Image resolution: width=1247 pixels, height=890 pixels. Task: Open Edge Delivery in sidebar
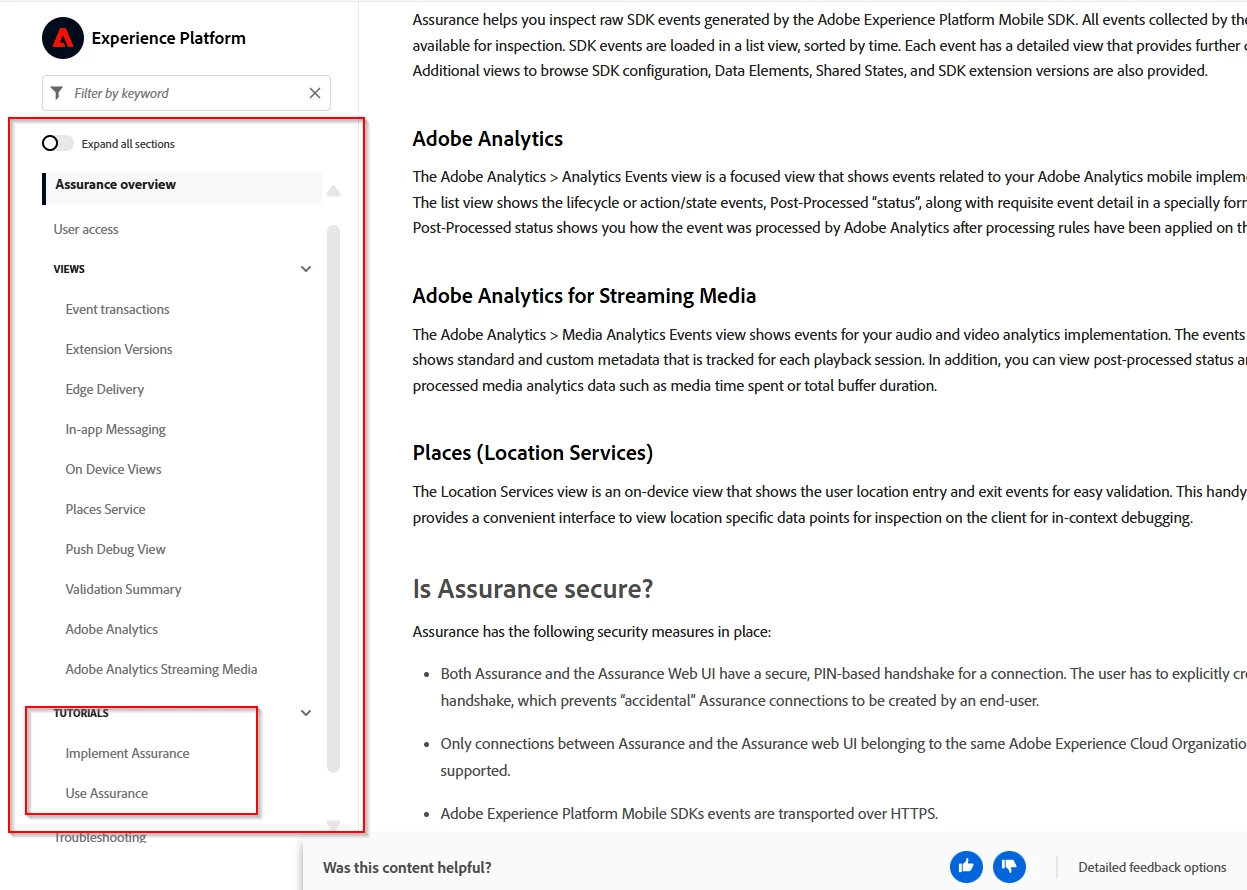(x=105, y=389)
